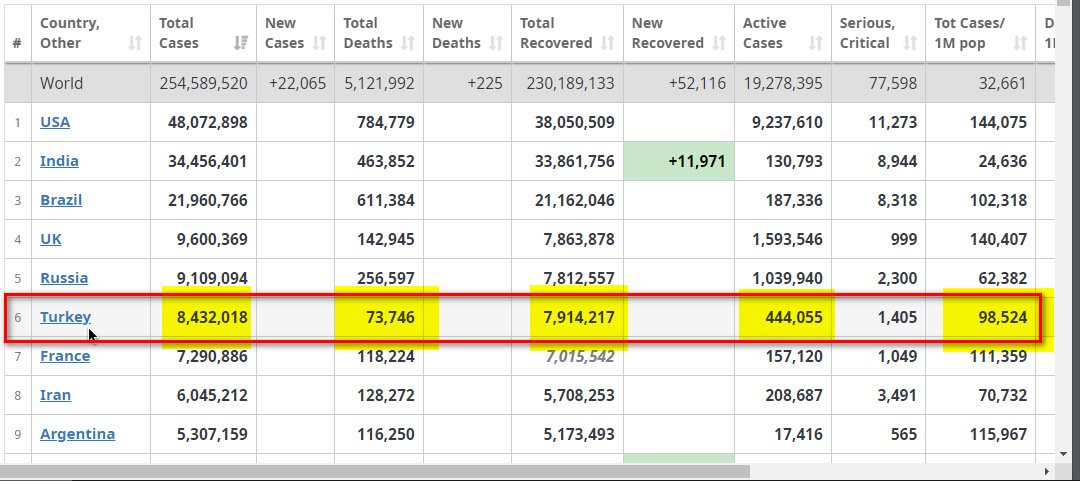Open the Turkey country link
This screenshot has height=481, width=1080.
65,317
